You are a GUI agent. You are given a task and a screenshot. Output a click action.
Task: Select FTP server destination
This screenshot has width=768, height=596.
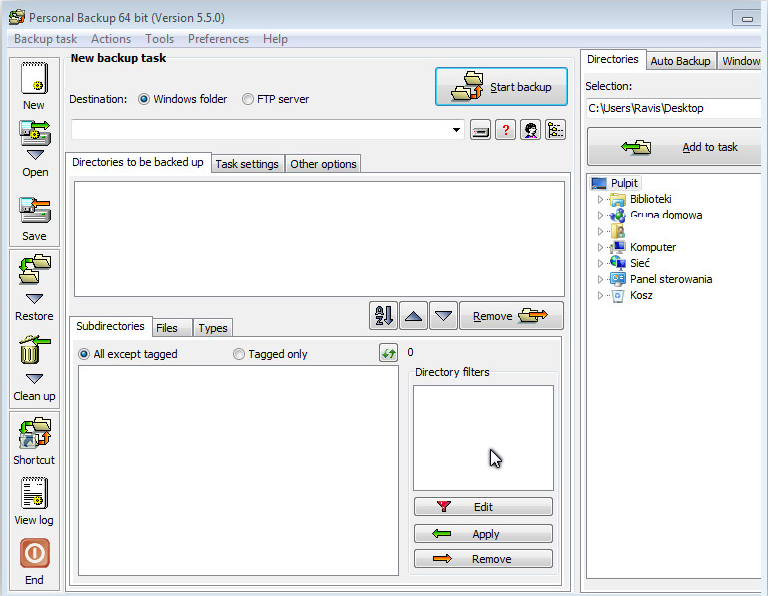[276, 99]
